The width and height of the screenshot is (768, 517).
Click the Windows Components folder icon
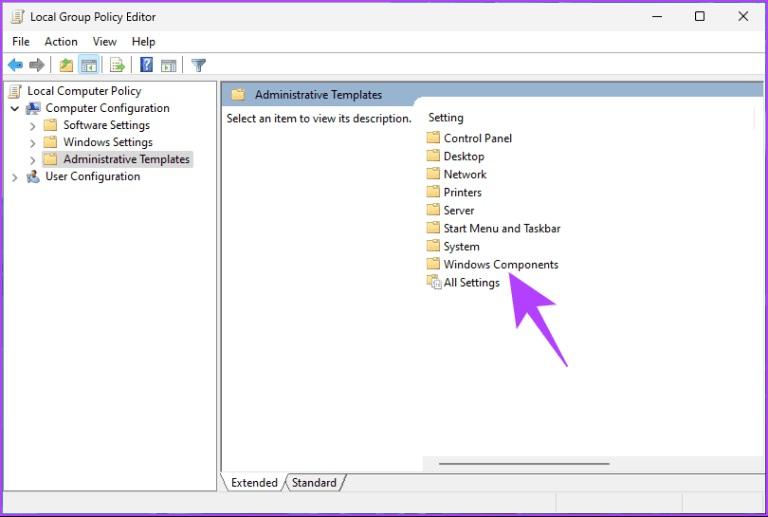[433, 264]
